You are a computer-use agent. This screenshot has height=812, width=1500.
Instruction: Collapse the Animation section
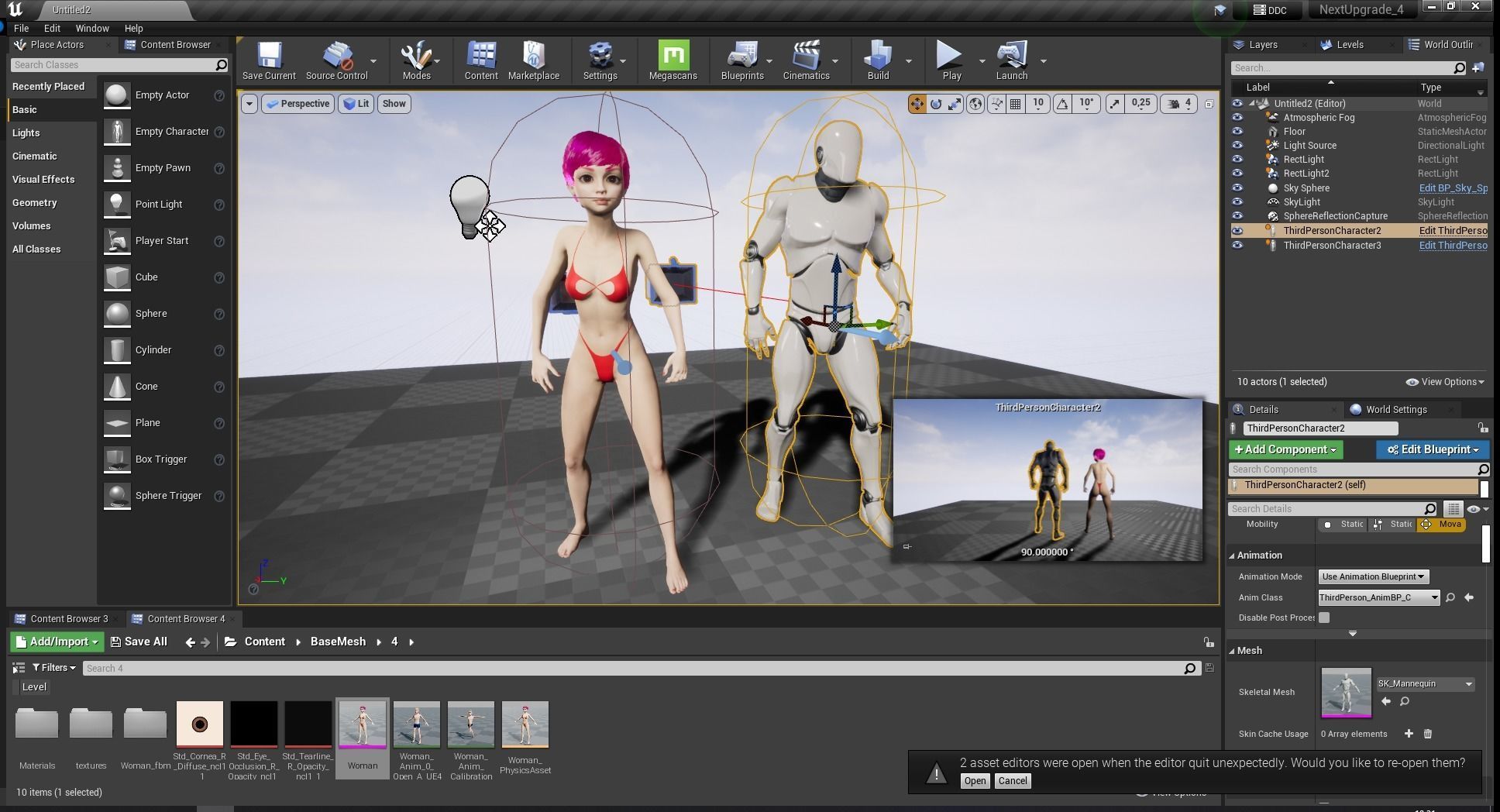[x=1232, y=556]
